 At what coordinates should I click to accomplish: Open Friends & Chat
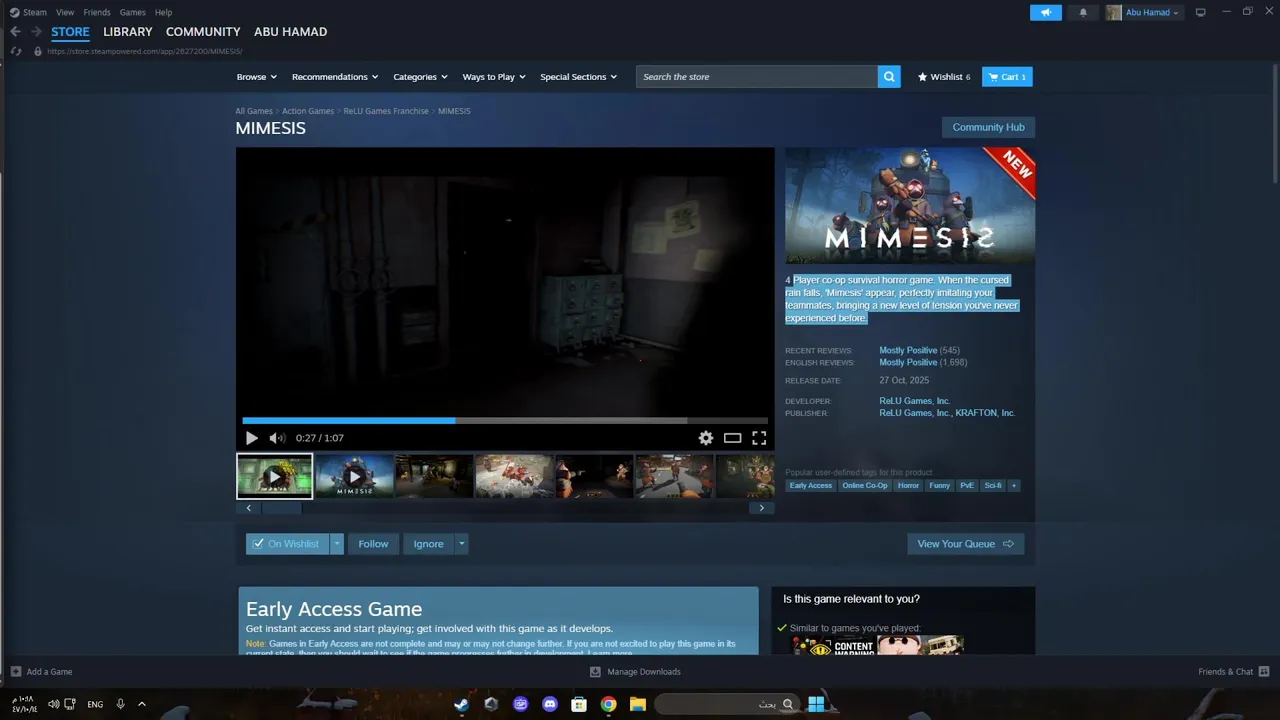point(1233,672)
